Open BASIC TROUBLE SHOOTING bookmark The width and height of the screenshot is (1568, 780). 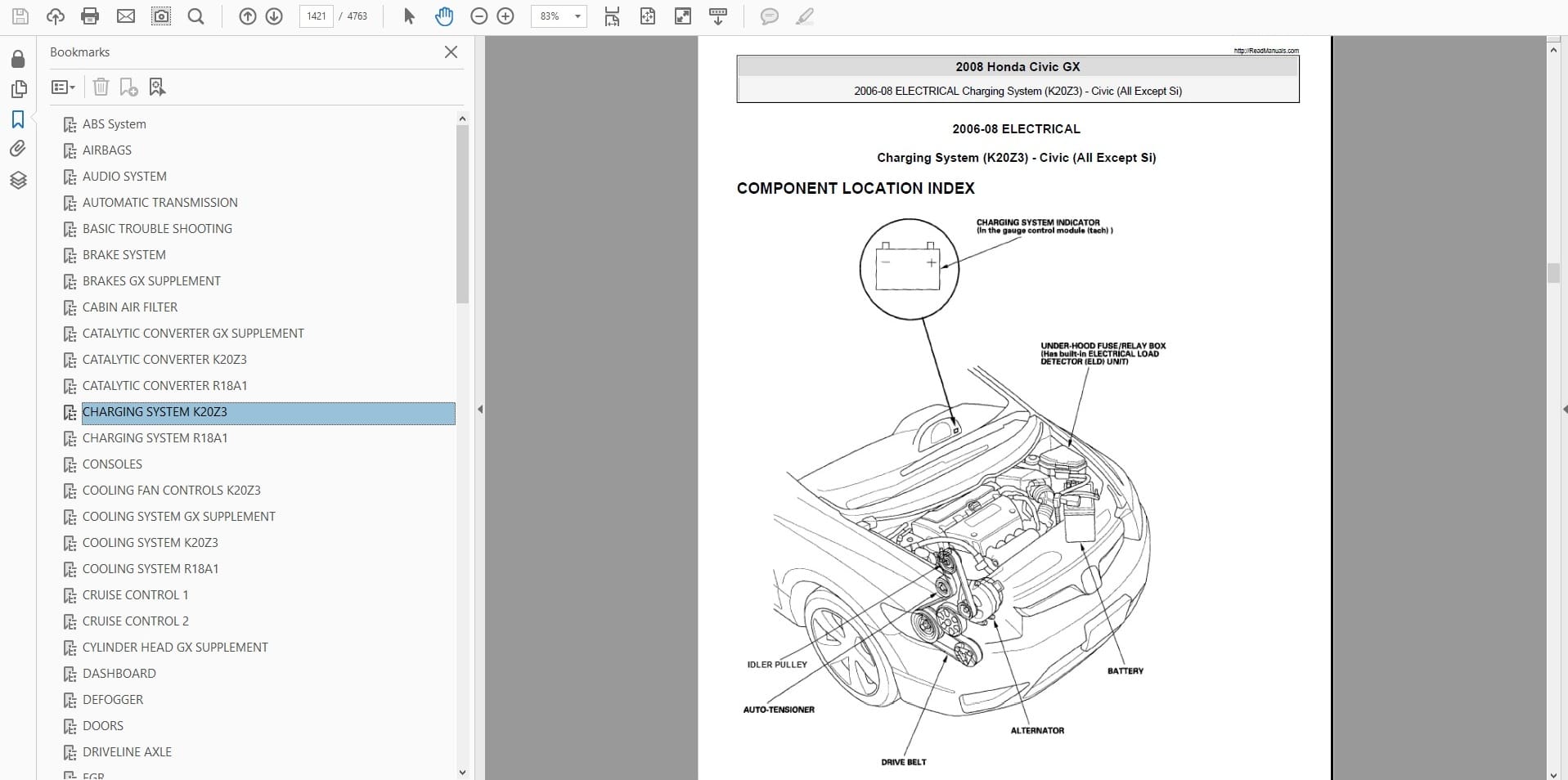pos(157,229)
